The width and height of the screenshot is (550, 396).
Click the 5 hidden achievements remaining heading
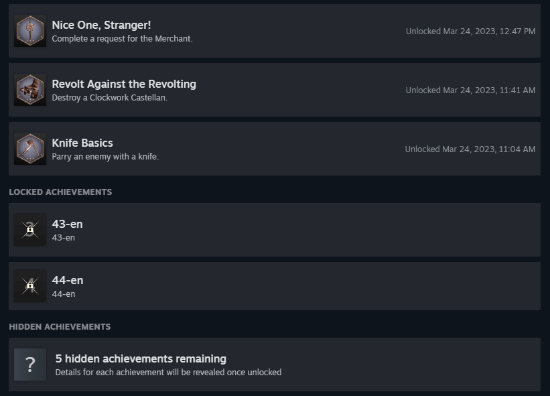141,359
